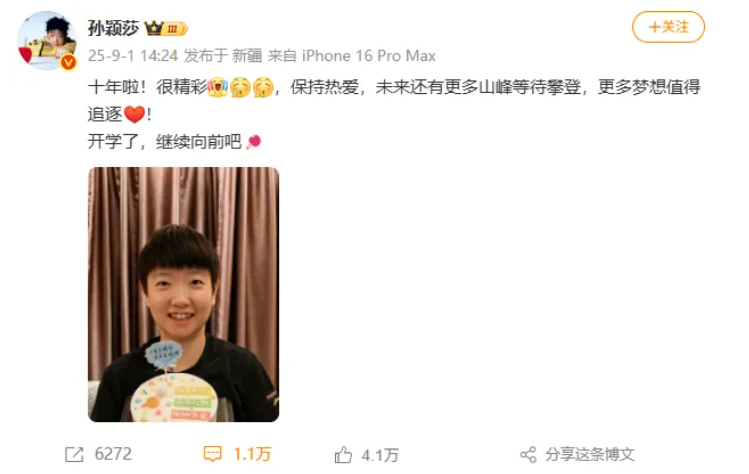Image resolution: width=749 pixels, height=474 pixels.
Task: Open comments via speech bubble icon
Action: 212,454
